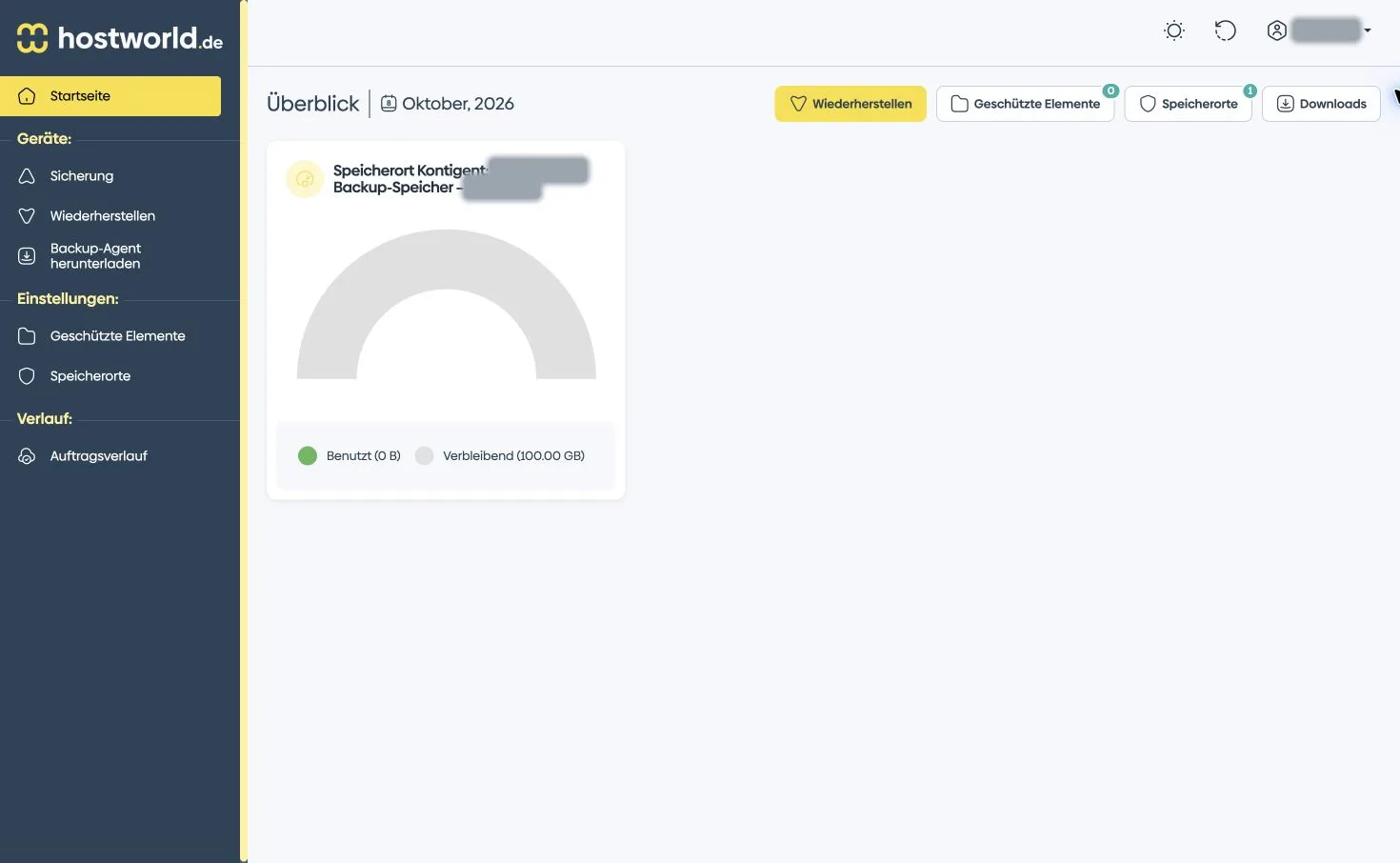
Task: Click the badge 1 on Speicherorte
Action: tap(1250, 90)
